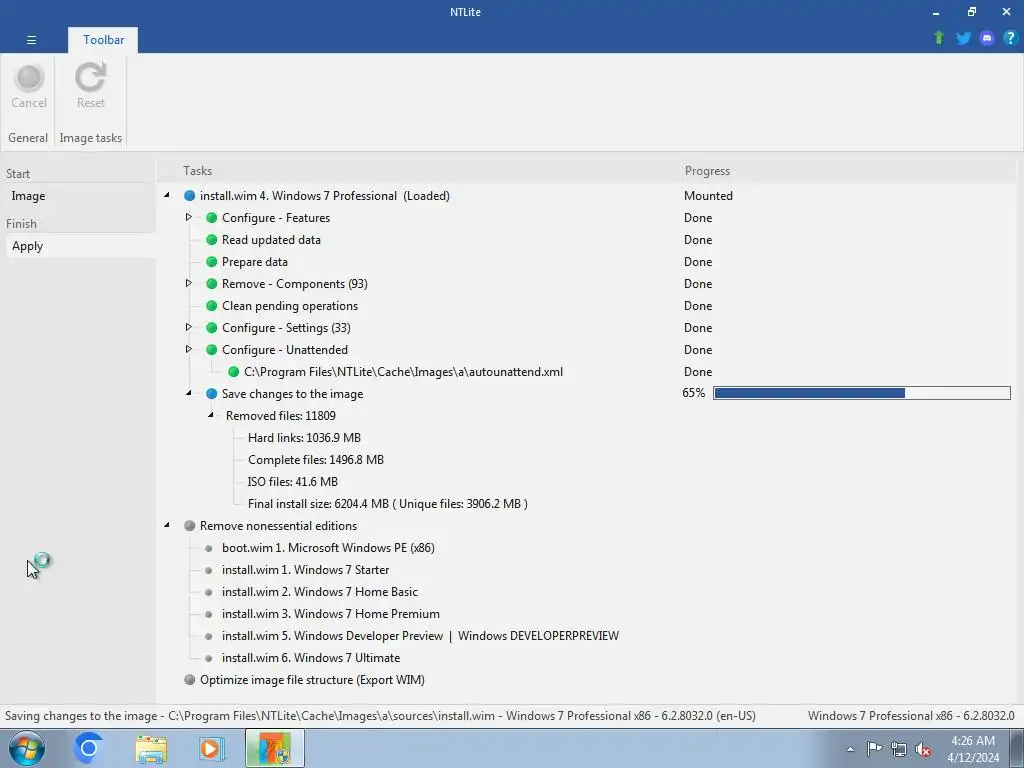This screenshot has width=1024, height=768.
Task: Click gray dot of Optimize image file structure
Action: (x=189, y=680)
